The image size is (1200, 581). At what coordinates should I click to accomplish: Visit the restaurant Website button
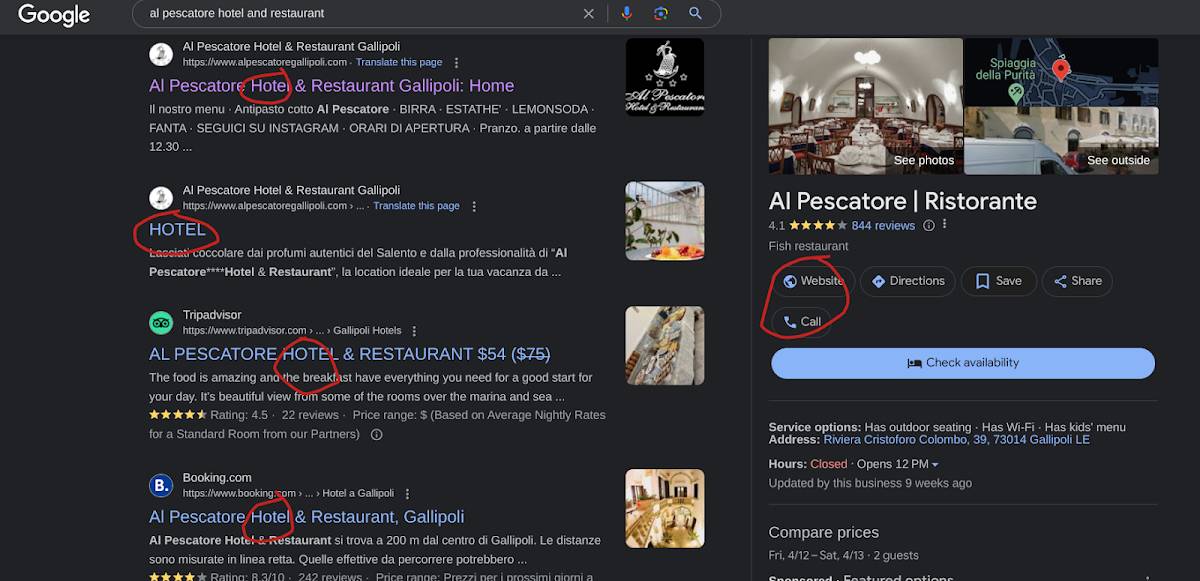point(813,281)
